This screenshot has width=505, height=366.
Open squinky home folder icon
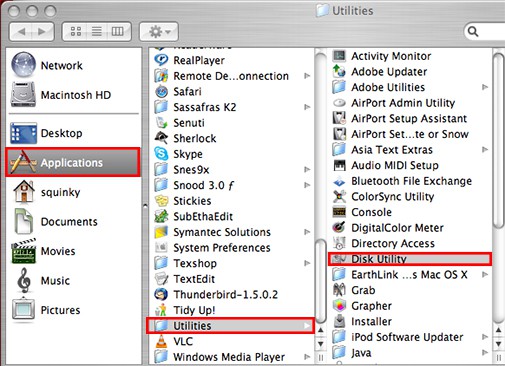pos(23,192)
